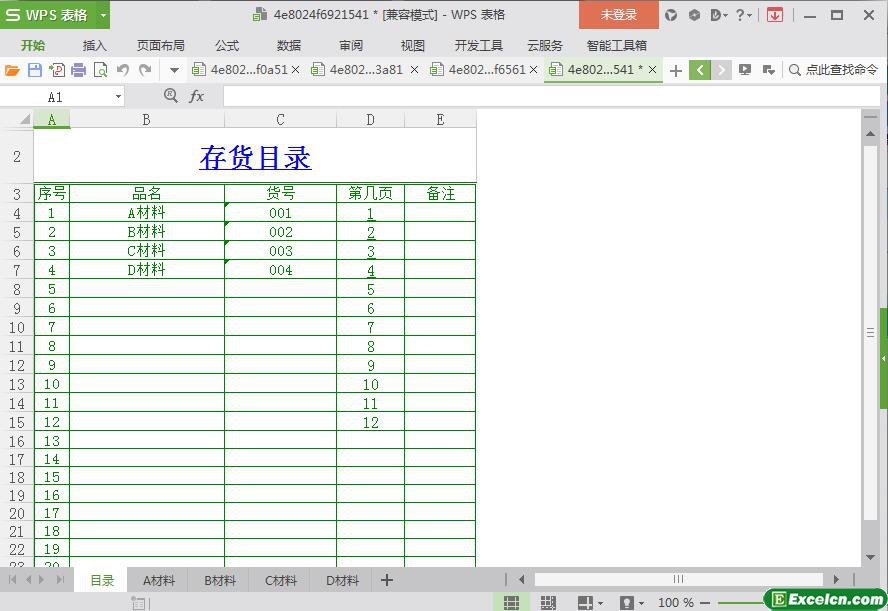888x611 pixels.
Task: Click the hexagon icon in title bar
Action: coord(694,15)
